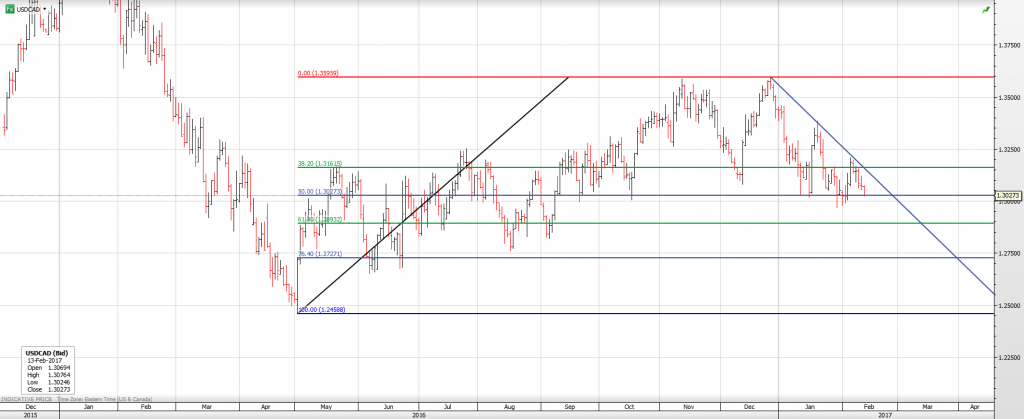Click the 1.30273 current price tag
The width and height of the screenshot is (1024, 419).
(1008, 196)
